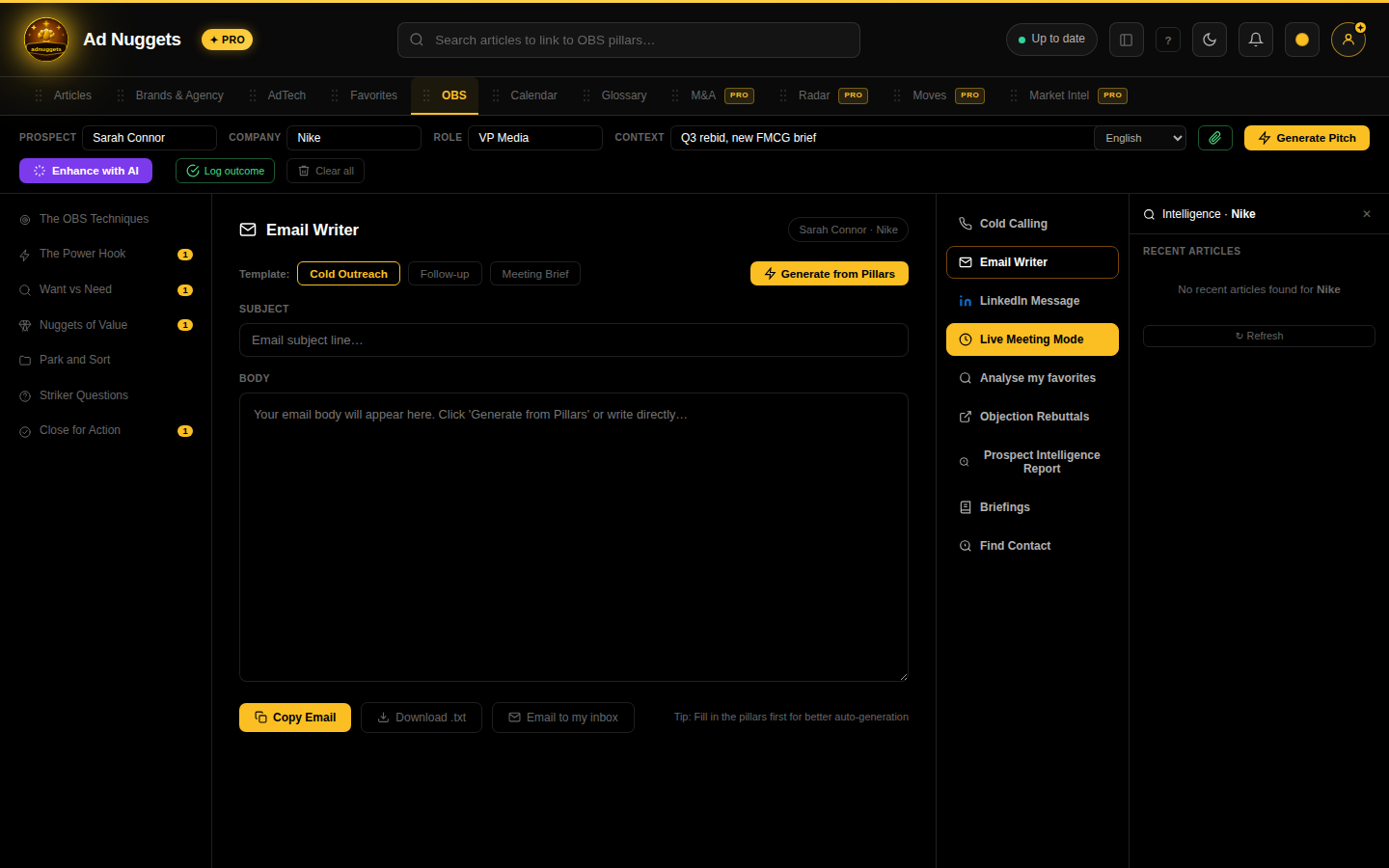
Task: Focus the search articles field
Action: pos(629,40)
